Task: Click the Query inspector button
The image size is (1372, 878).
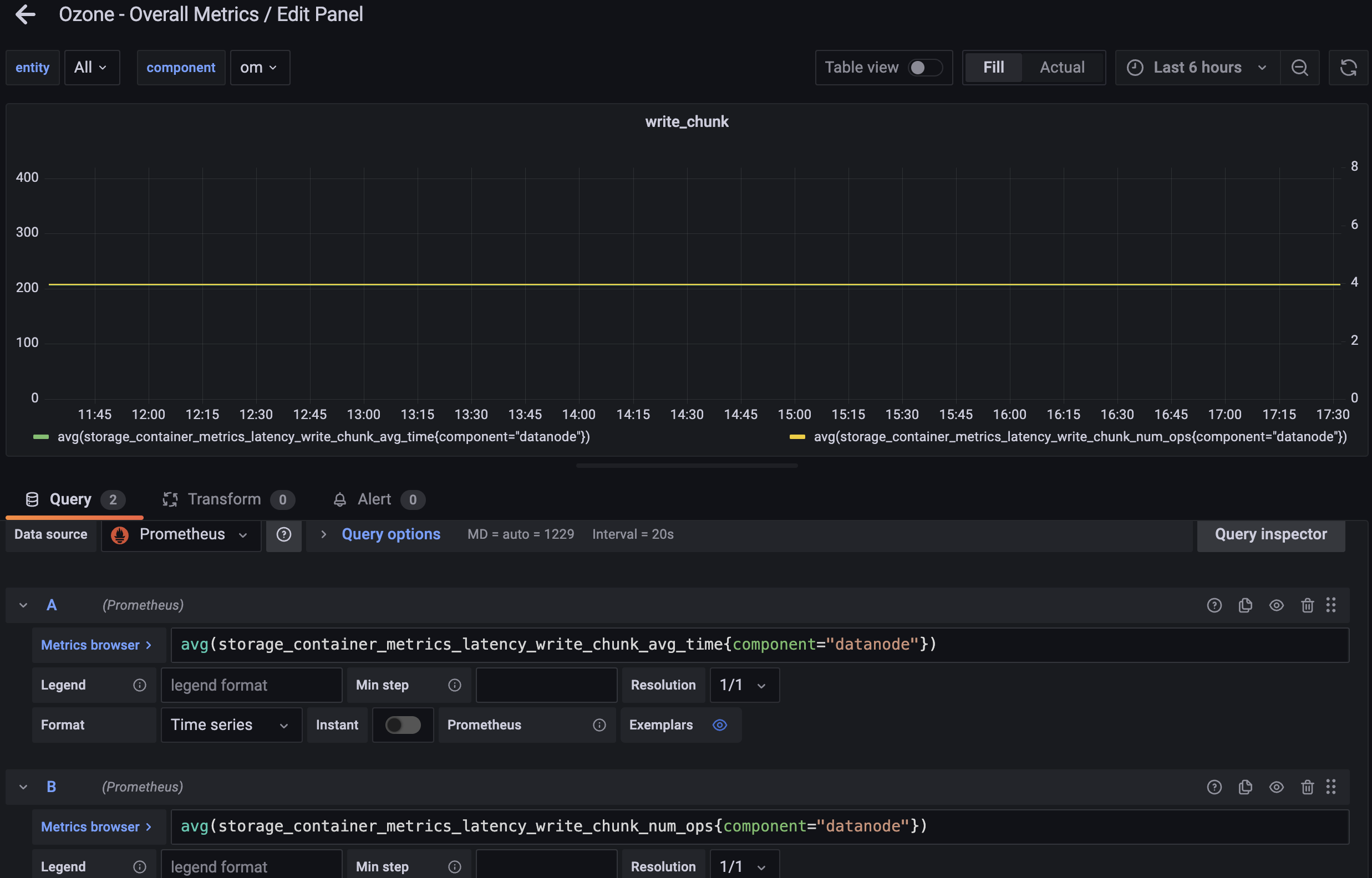Action: point(1271,534)
